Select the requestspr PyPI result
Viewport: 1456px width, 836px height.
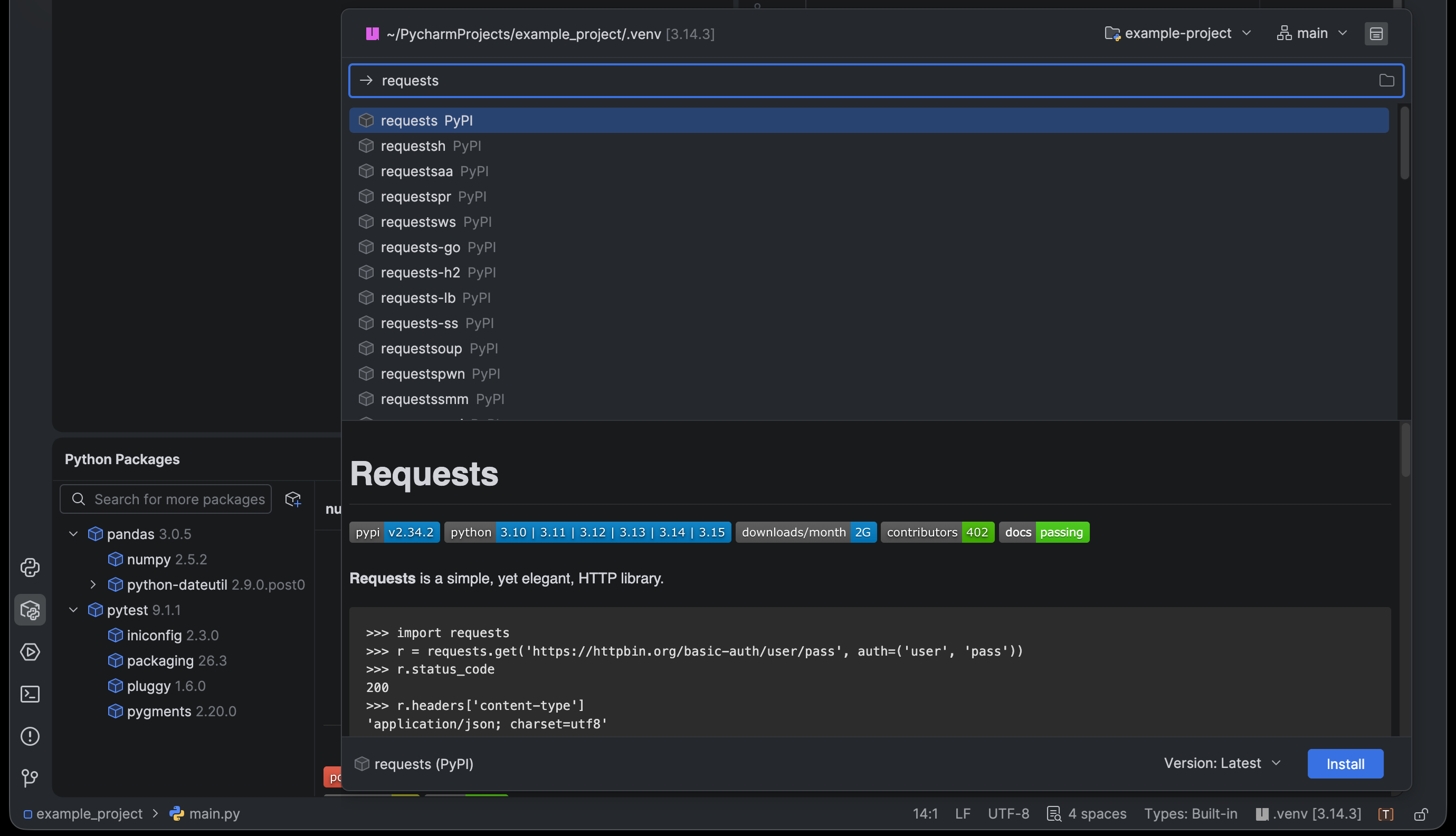[x=869, y=196]
